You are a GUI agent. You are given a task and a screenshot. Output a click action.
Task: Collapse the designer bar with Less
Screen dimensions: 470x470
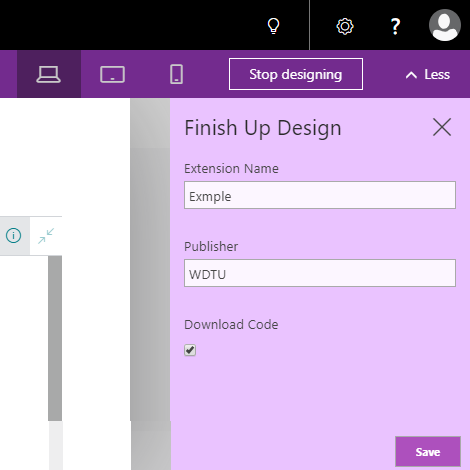coord(428,74)
